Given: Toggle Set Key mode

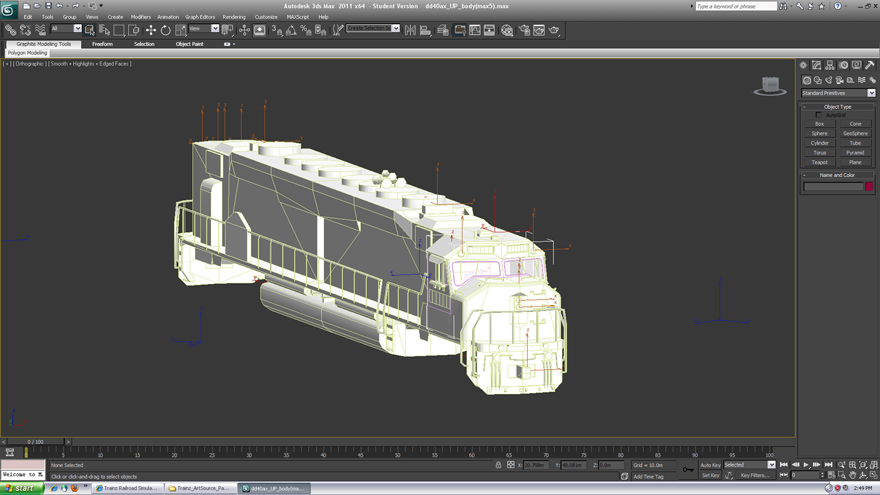Looking at the screenshot, I should [710, 475].
